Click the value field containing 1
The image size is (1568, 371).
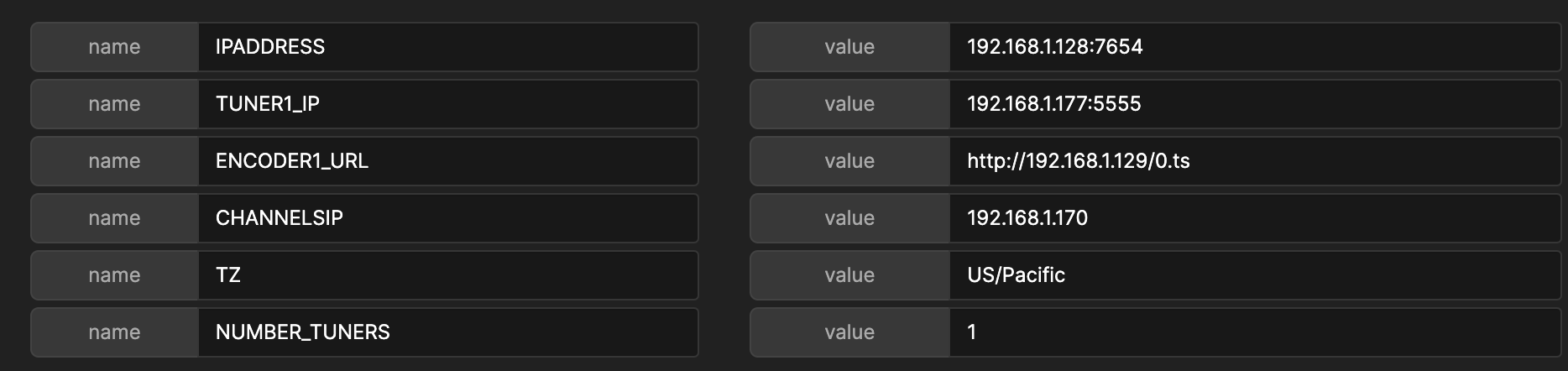click(1254, 332)
